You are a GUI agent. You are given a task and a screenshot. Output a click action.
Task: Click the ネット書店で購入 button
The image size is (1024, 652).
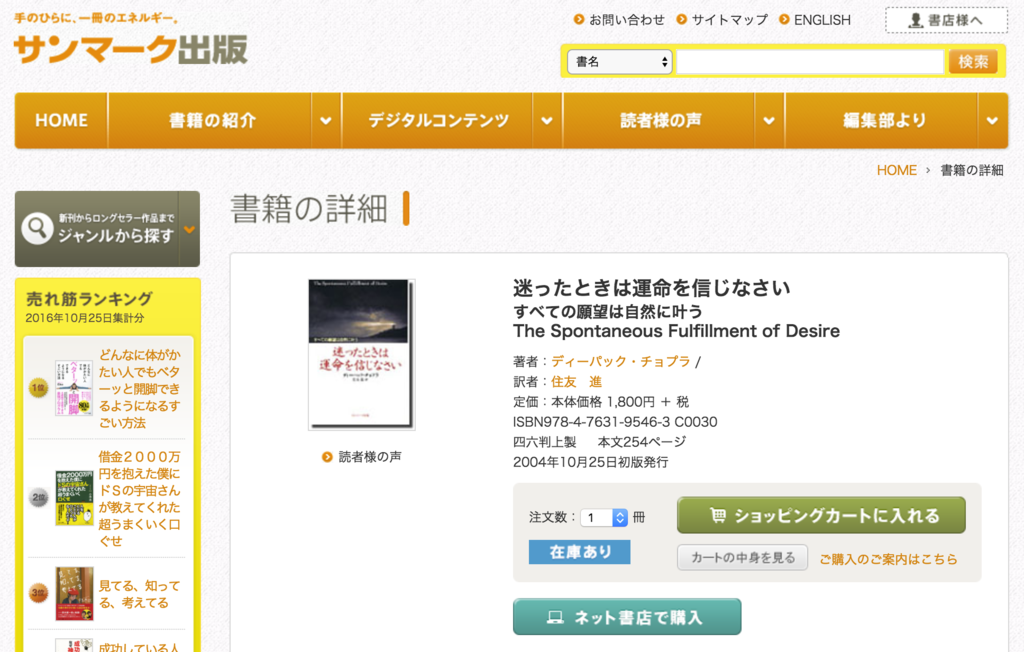[627, 617]
